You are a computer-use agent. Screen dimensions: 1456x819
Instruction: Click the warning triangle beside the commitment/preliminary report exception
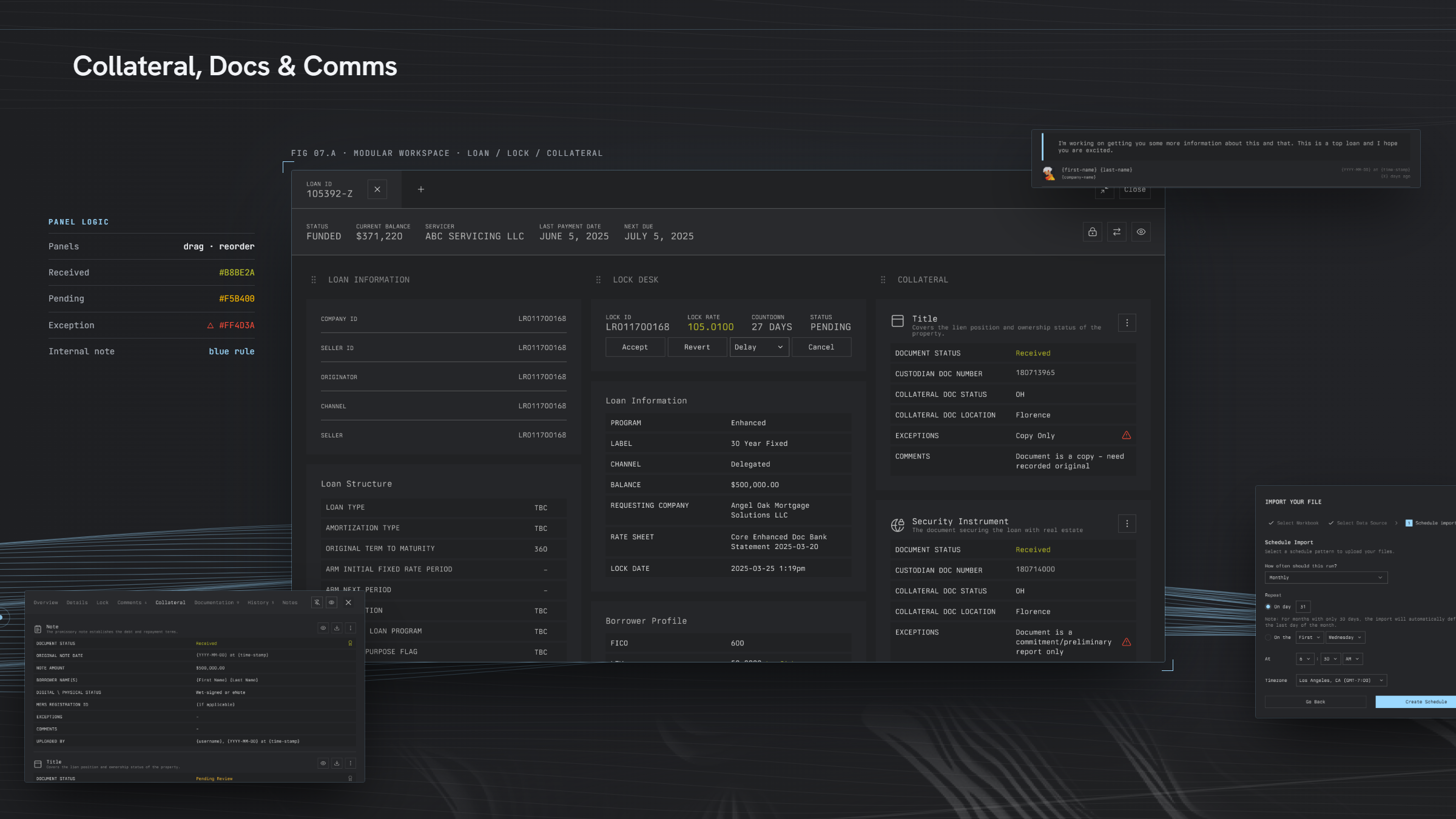(1127, 642)
